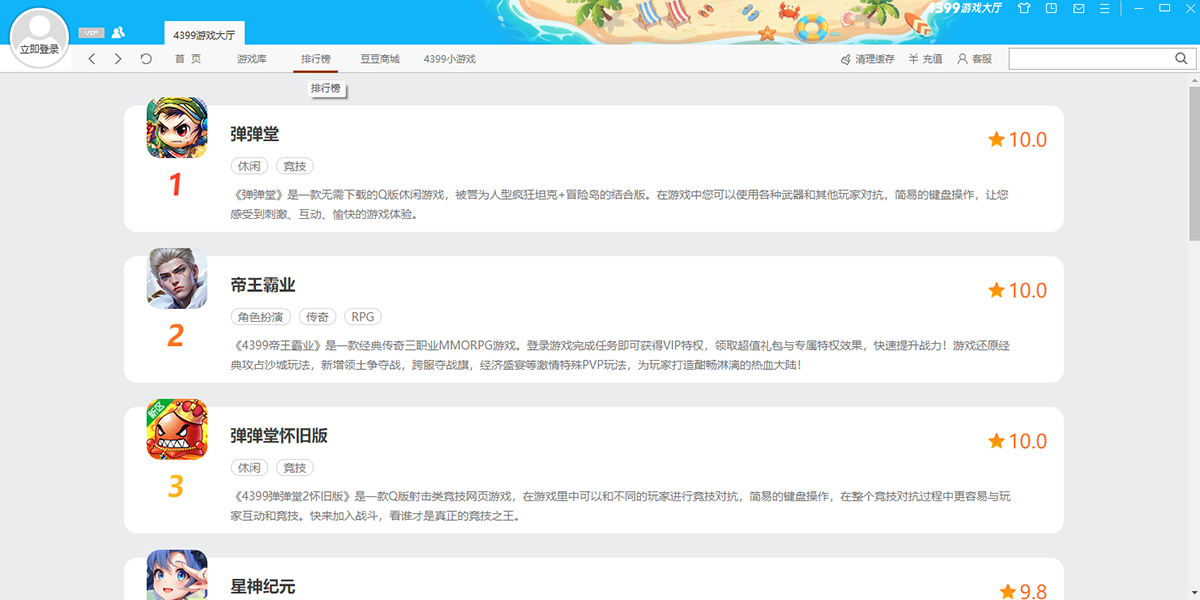Open the 帝王霸业 game icon thumbnail

[176, 278]
